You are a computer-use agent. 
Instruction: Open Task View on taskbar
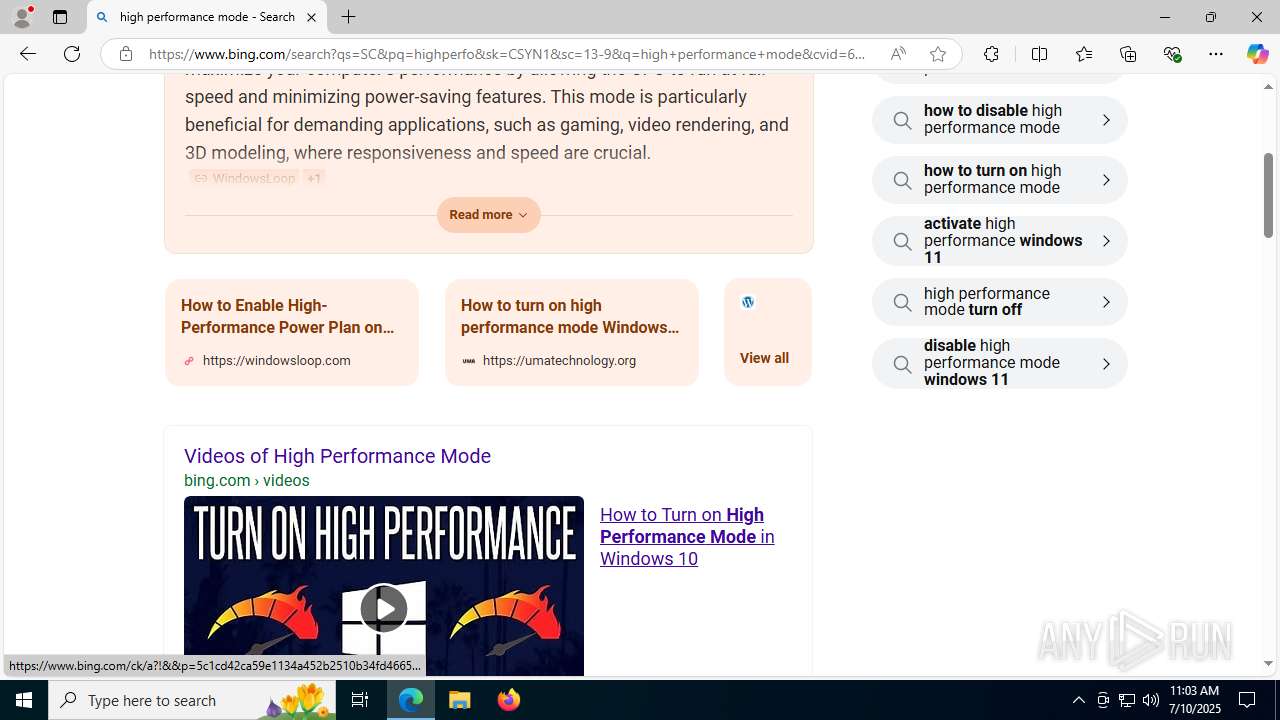tap(360, 700)
